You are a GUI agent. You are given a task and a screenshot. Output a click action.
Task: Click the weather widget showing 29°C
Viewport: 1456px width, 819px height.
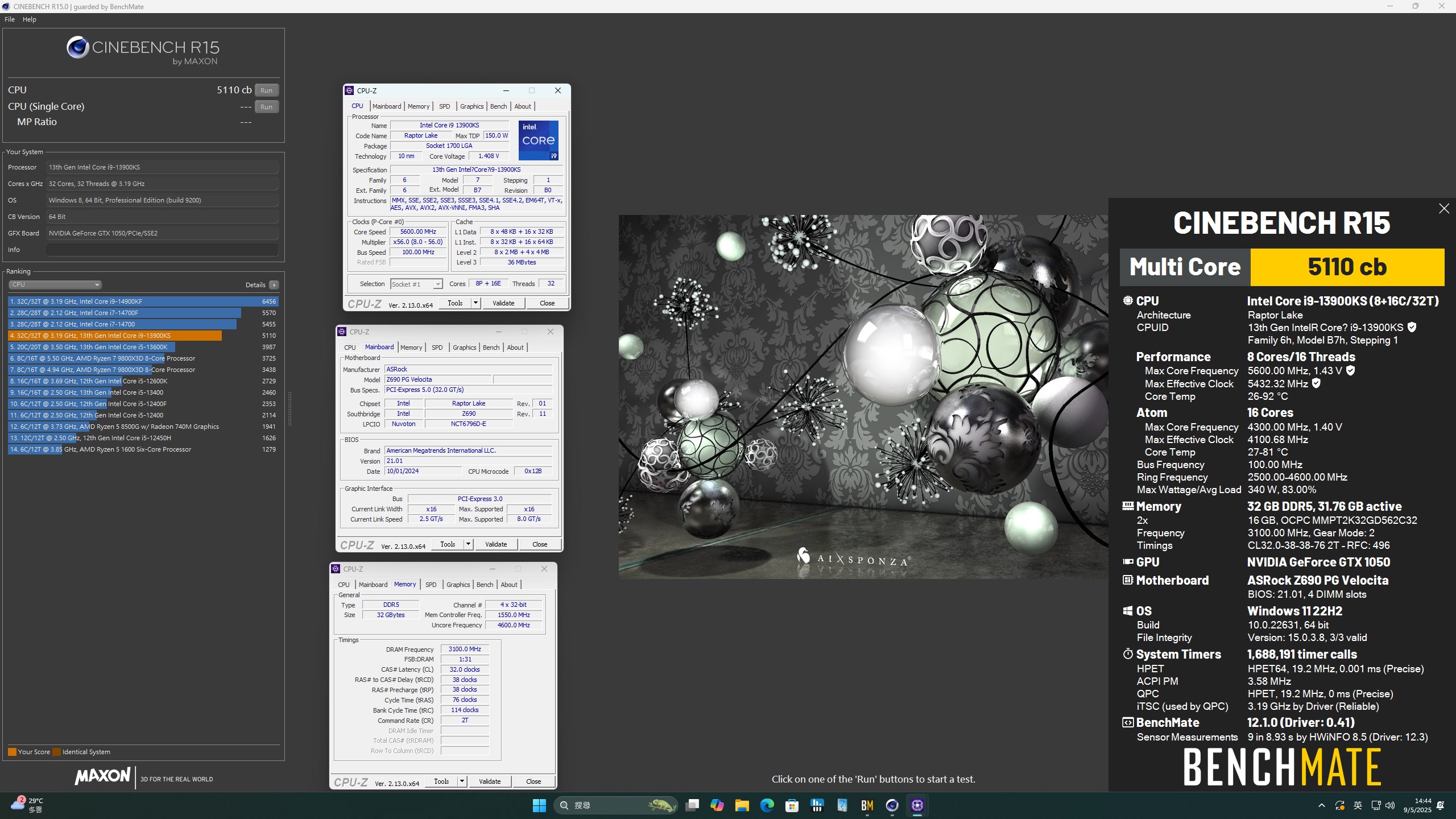[x=27, y=805]
